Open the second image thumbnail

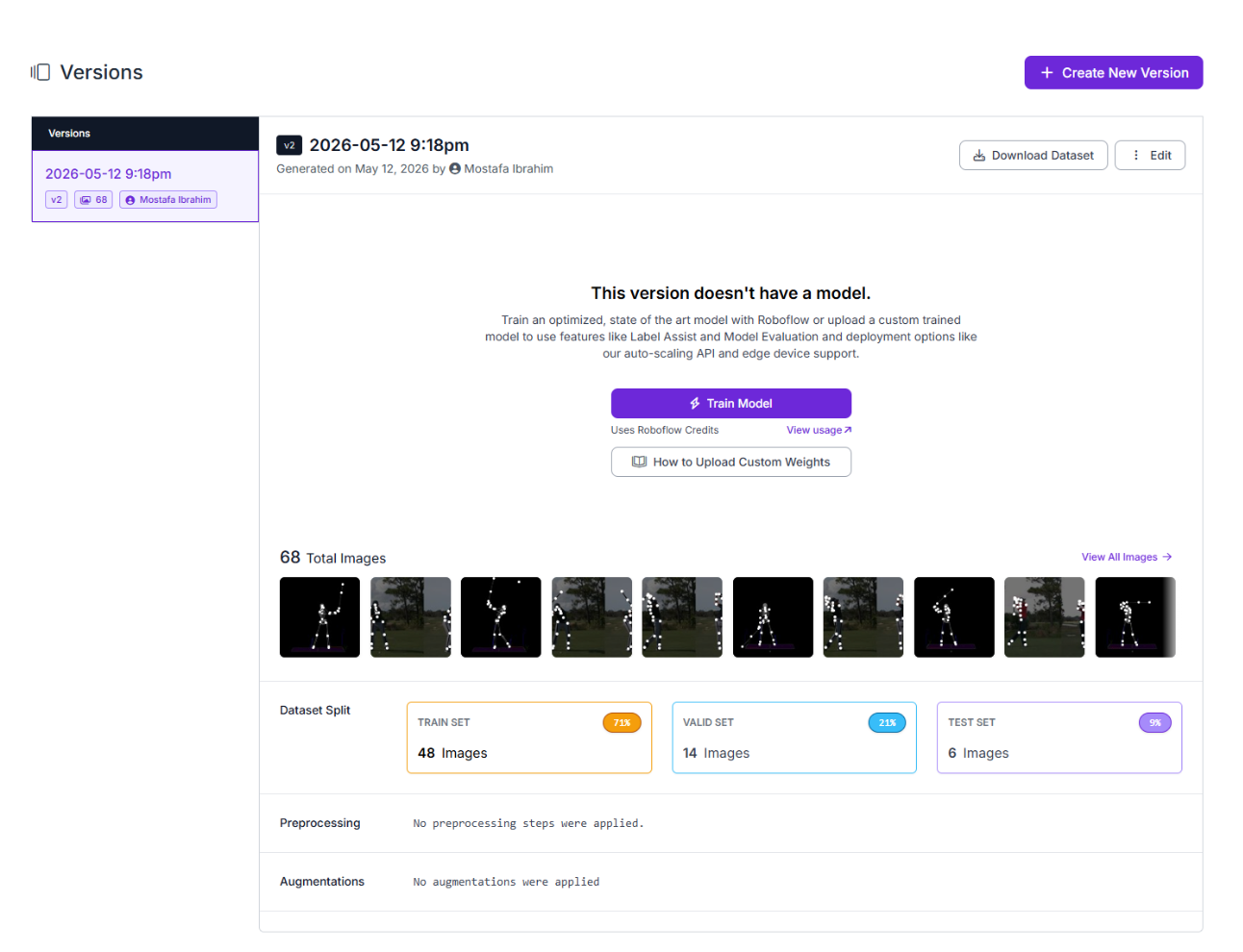click(x=411, y=617)
